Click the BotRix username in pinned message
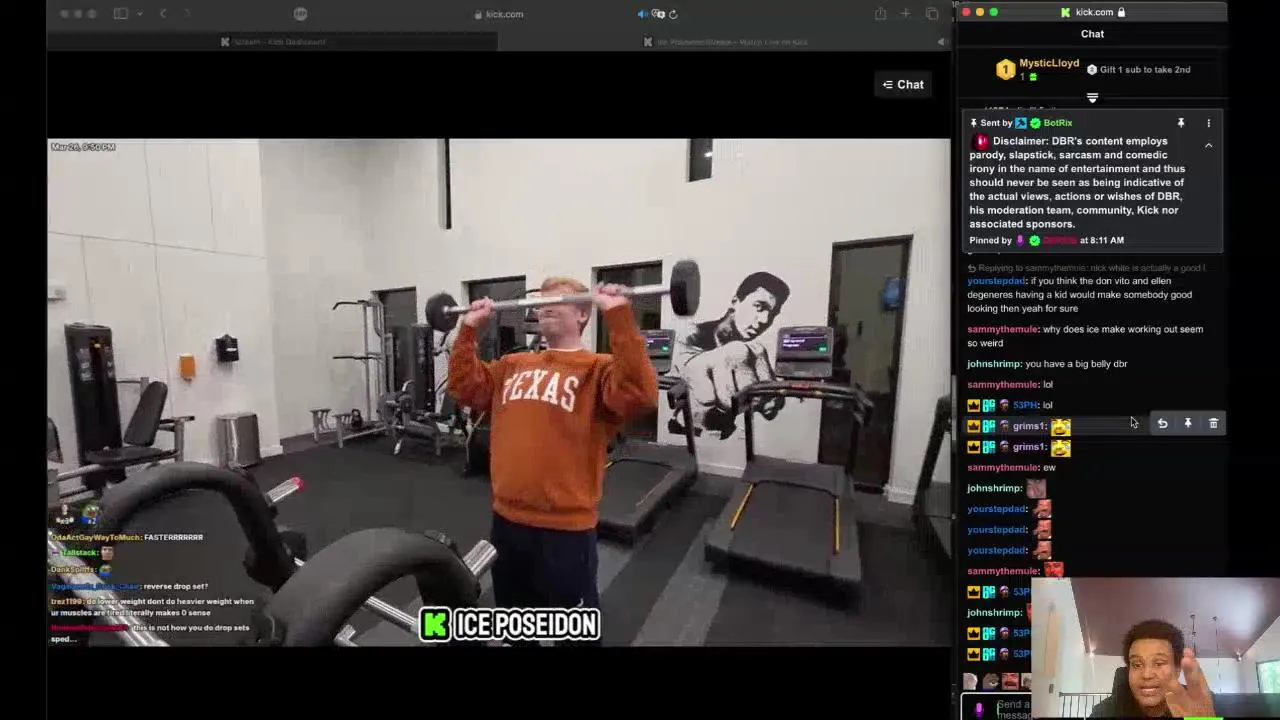 point(1058,123)
